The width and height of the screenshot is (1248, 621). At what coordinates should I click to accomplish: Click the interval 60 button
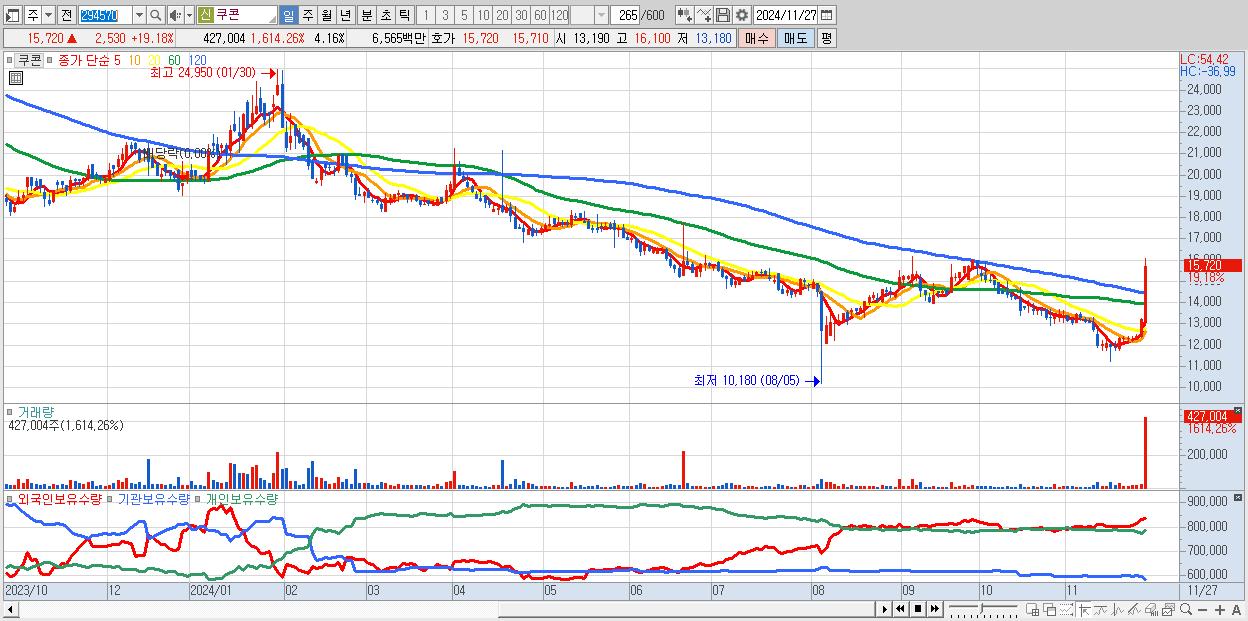point(540,15)
